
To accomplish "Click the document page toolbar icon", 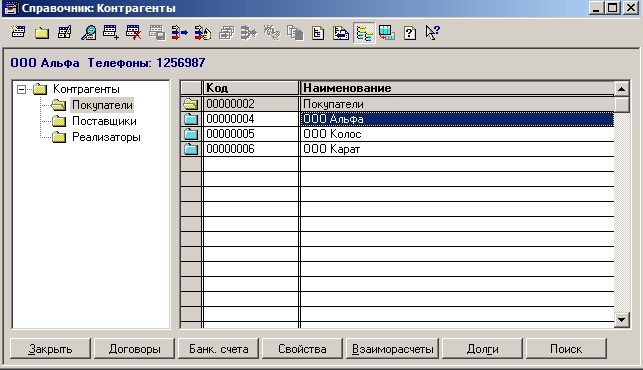I will click(318, 32).
